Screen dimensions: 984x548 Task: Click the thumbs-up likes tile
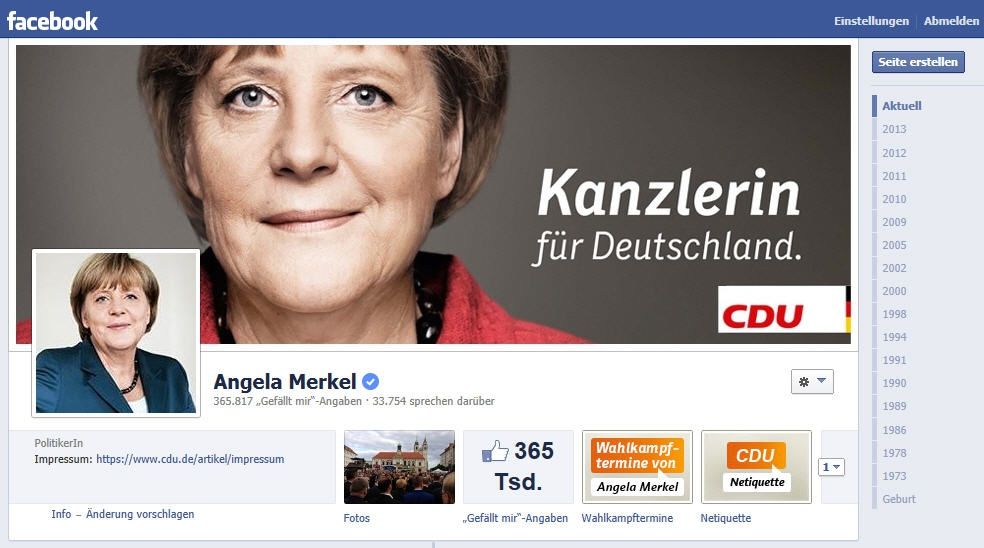click(x=518, y=466)
